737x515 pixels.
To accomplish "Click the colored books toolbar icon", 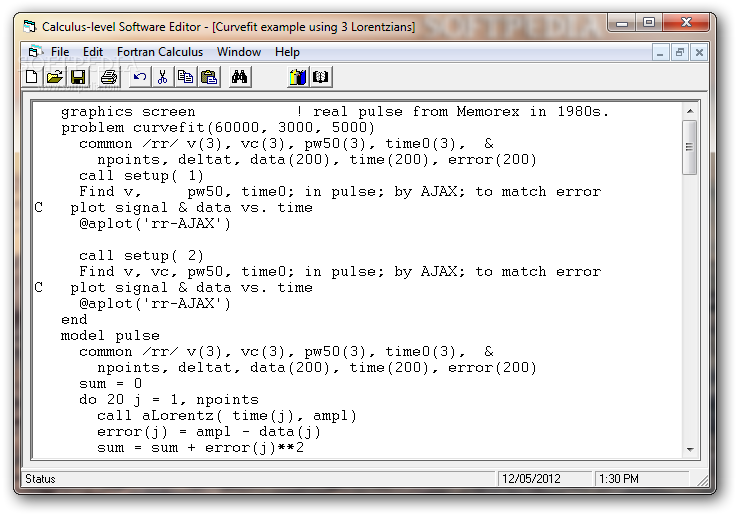I will click(298, 77).
